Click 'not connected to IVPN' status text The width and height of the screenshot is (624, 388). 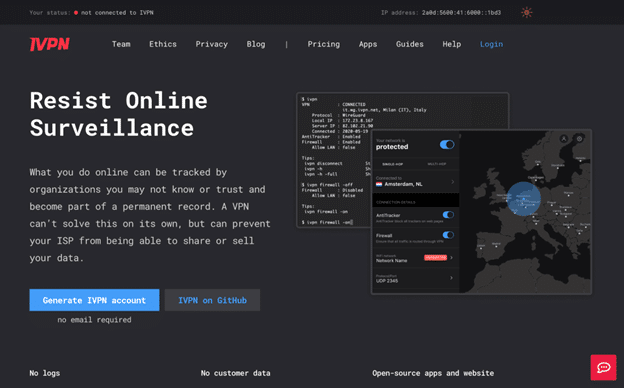[x=117, y=13]
